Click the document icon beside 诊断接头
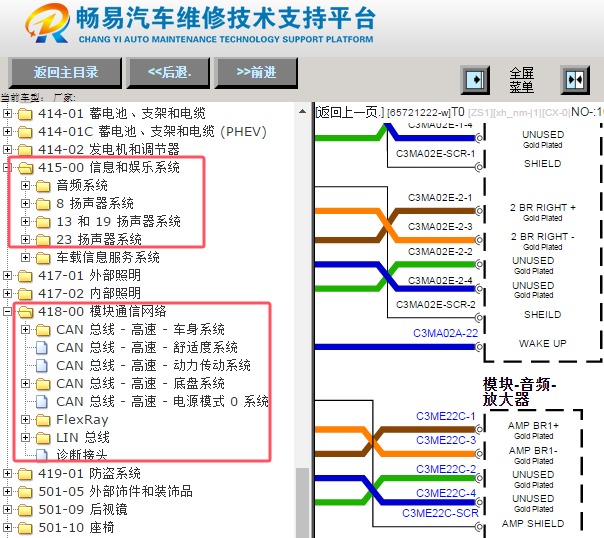This screenshot has width=604, height=538. pyautogui.click(x=42, y=455)
